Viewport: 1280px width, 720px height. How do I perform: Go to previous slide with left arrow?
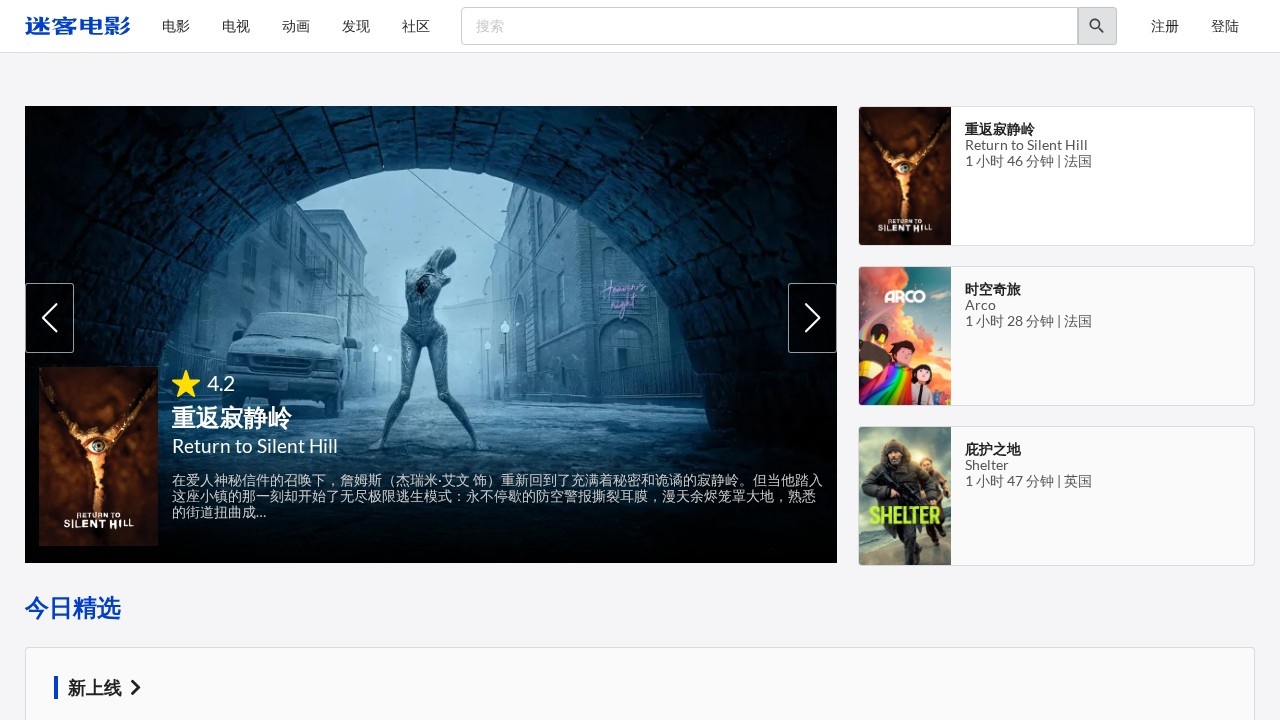coord(49,318)
